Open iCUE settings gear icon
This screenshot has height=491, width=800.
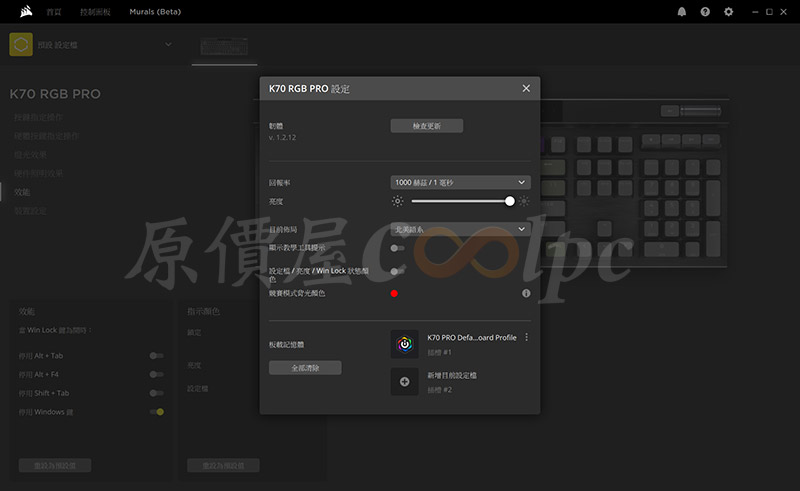pyautogui.click(x=729, y=12)
